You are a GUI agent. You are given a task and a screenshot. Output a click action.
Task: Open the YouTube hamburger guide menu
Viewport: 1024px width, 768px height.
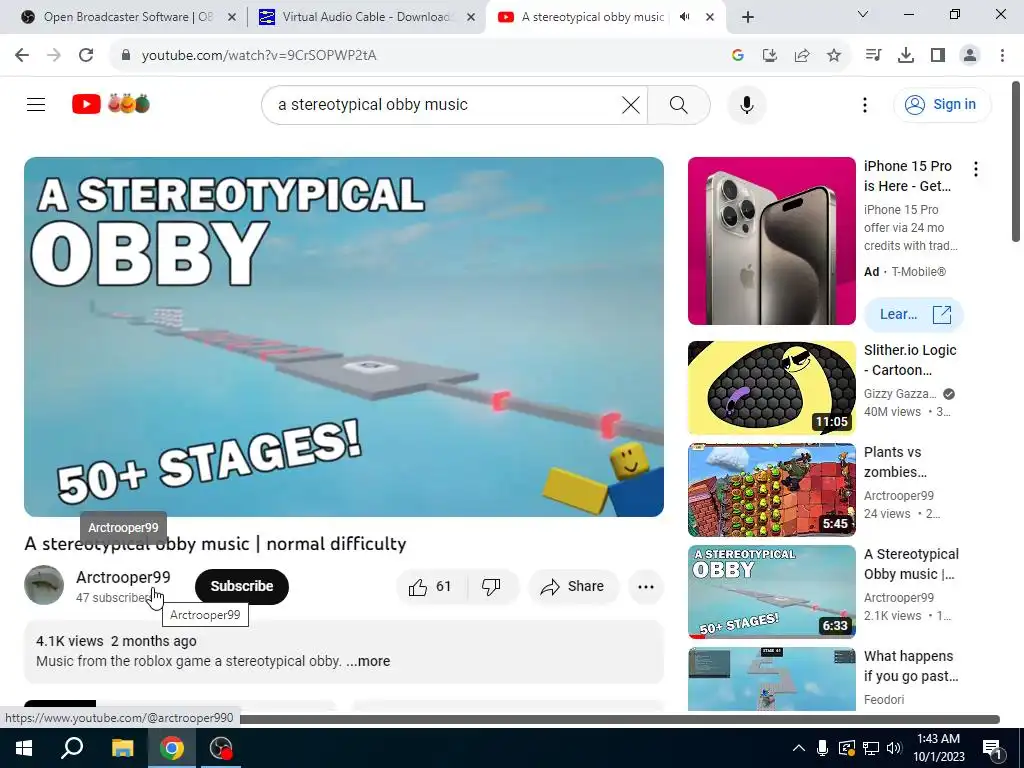[x=36, y=104]
